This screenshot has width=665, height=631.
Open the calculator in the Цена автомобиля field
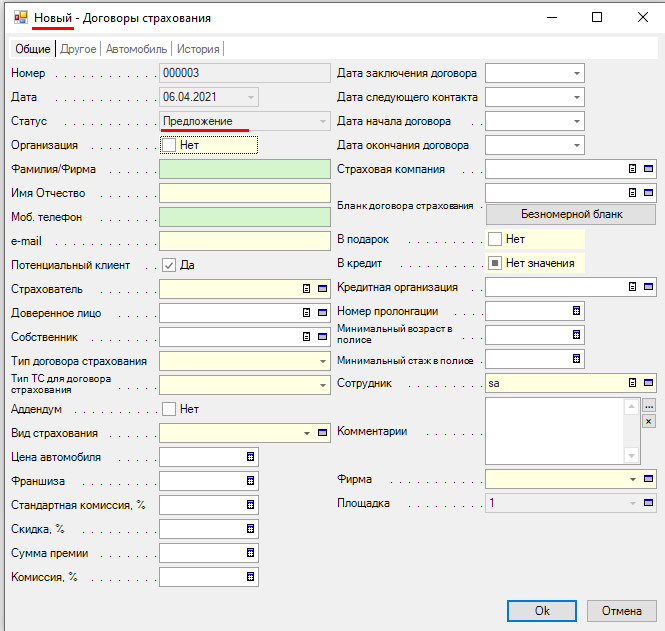coord(251,457)
